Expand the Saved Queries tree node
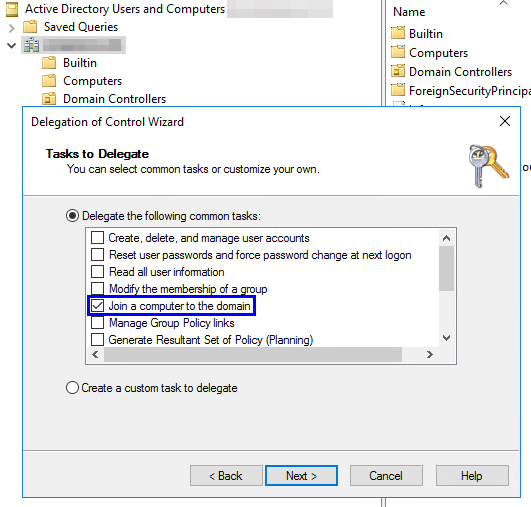This screenshot has width=531, height=507. (x=12, y=28)
